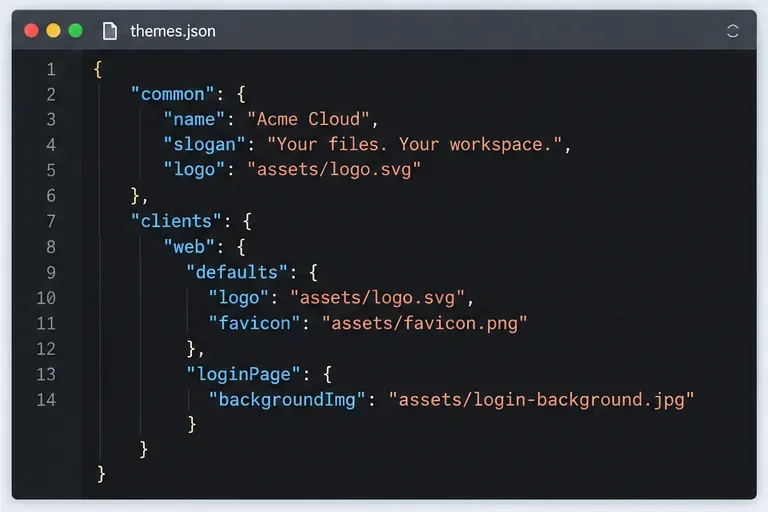This screenshot has height=512, width=768.
Task: Click the closing brace on line 6
Action: point(136,196)
